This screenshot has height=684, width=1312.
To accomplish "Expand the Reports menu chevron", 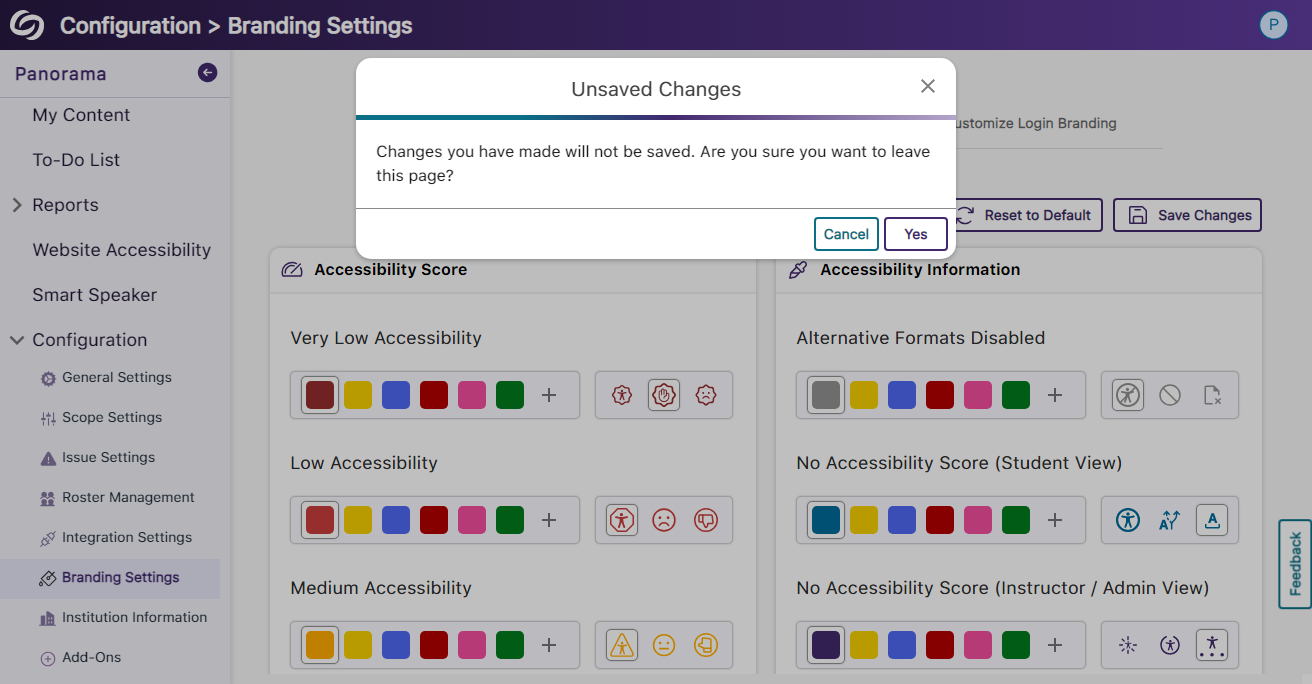I will (x=17, y=205).
